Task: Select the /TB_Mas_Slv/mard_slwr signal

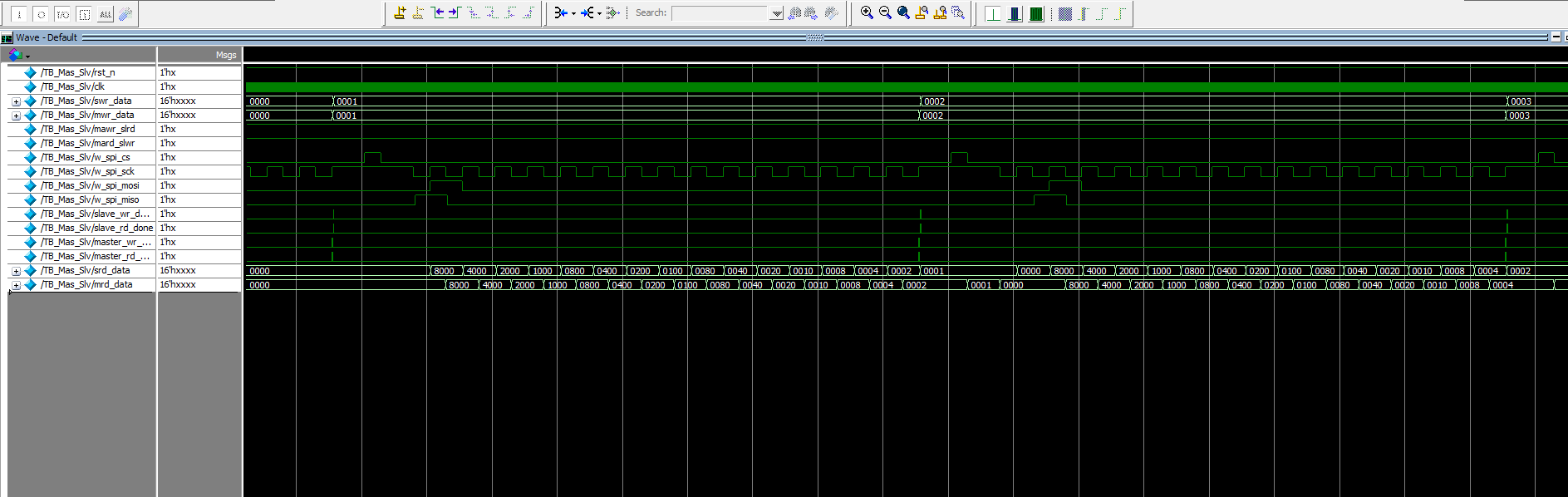Action: [87, 143]
